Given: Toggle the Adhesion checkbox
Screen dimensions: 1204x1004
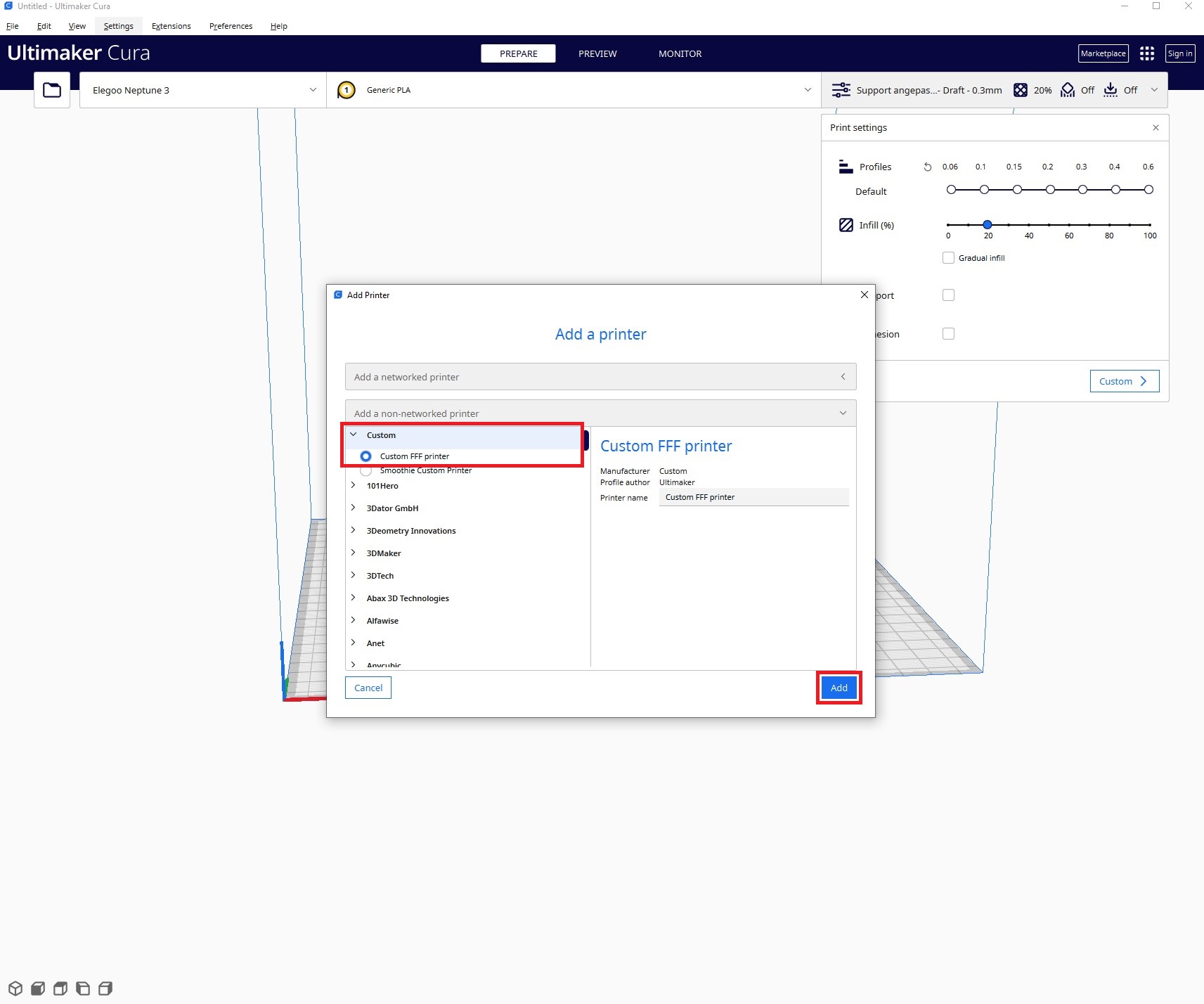Looking at the screenshot, I should (948, 334).
